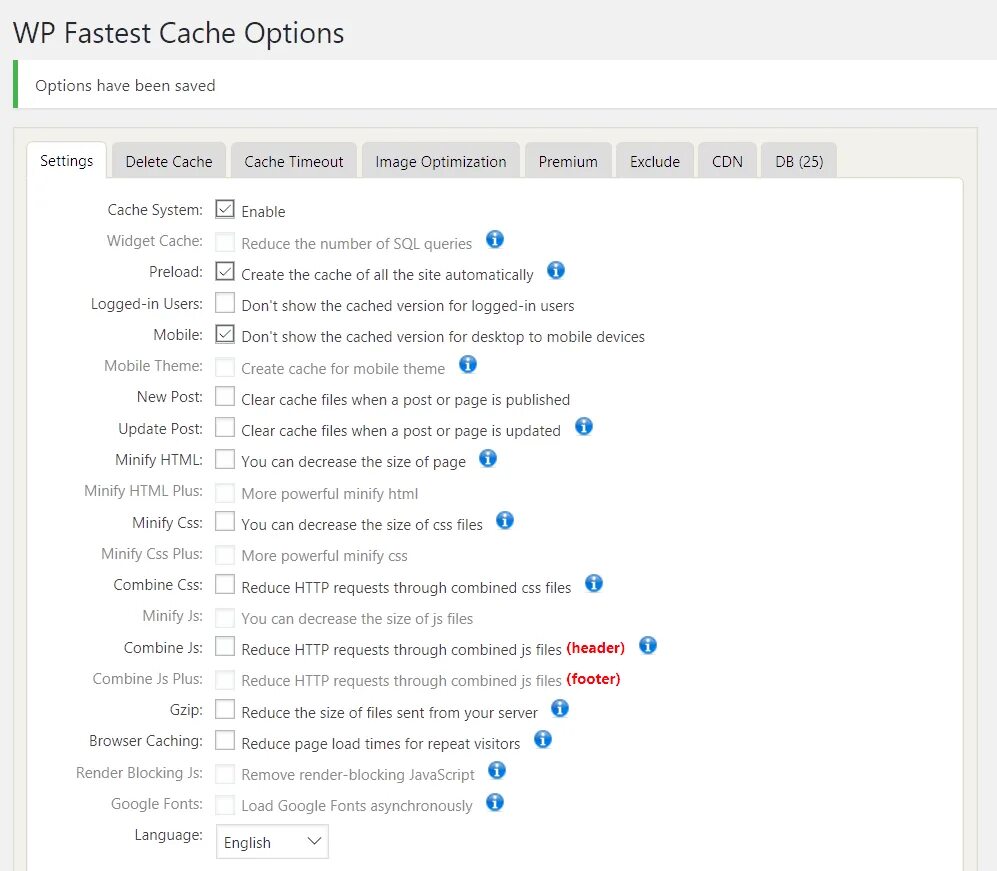This screenshot has width=997, height=871.
Task: Enable Gzip compression checkbox
Action: click(x=225, y=710)
